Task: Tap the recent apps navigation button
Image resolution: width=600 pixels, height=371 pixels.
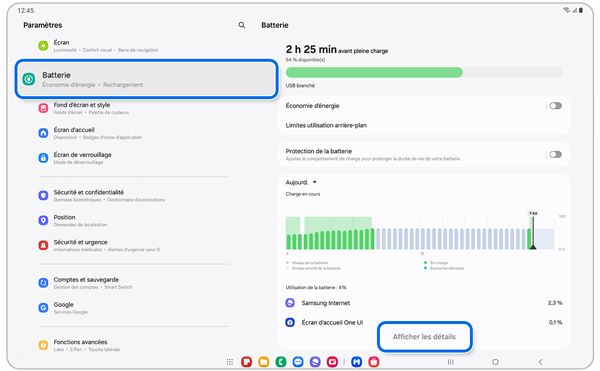Action: click(x=451, y=362)
